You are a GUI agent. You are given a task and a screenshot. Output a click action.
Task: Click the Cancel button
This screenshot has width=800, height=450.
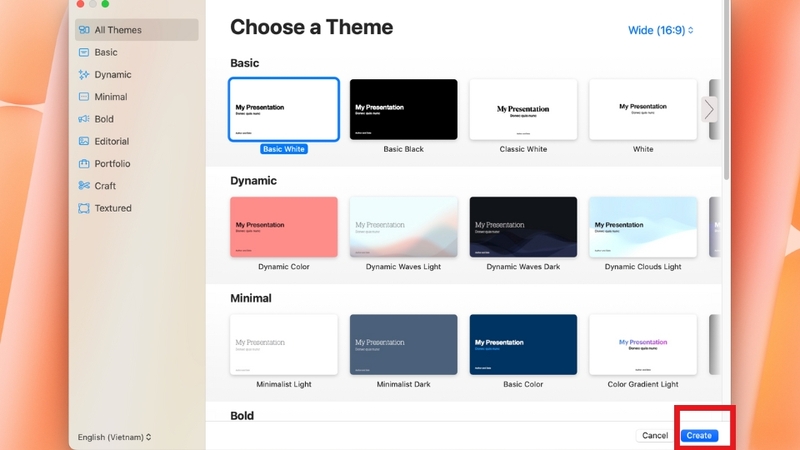[655, 435]
